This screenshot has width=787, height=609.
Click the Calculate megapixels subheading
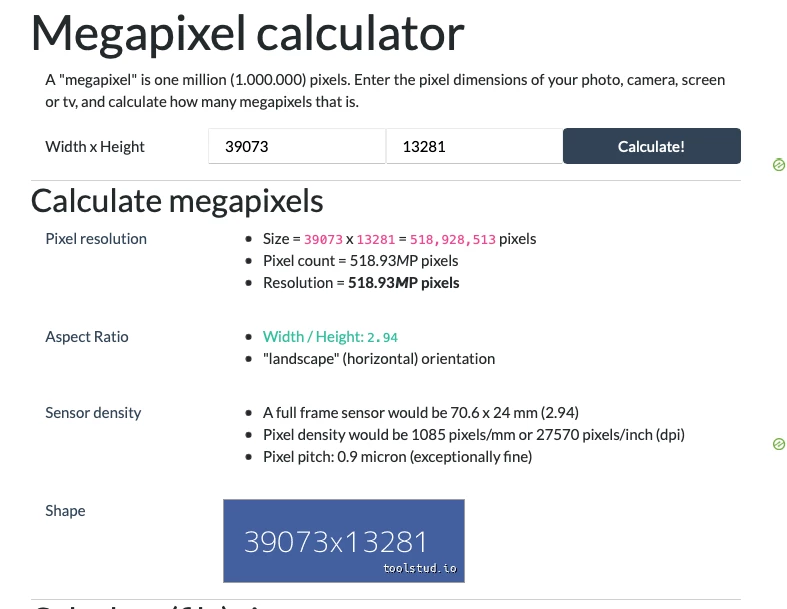[x=177, y=201]
